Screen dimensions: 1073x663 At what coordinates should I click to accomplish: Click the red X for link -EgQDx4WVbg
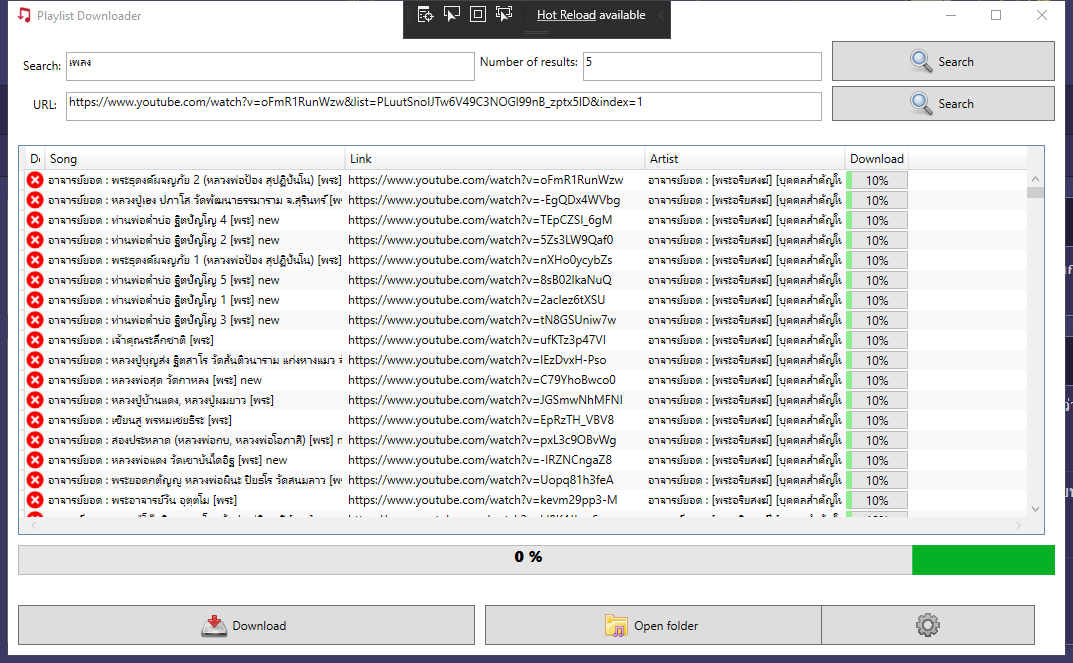(35, 200)
